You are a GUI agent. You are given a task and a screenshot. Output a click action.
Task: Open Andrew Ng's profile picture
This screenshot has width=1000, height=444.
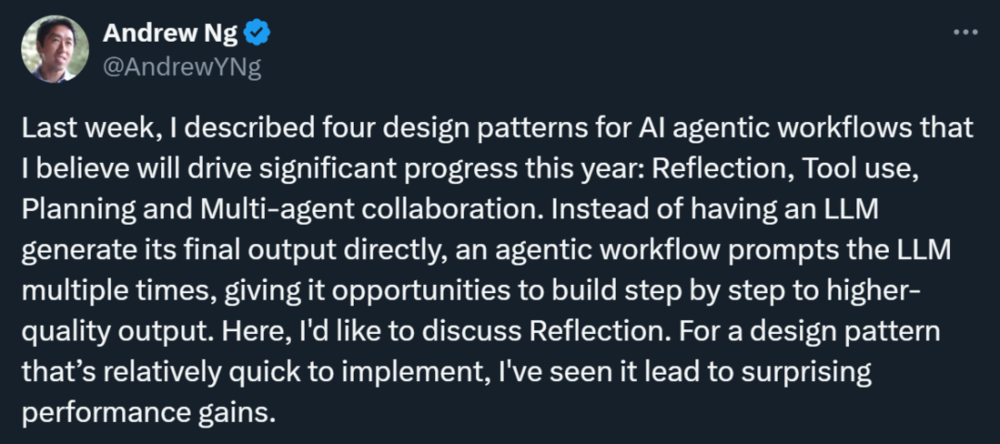(x=52, y=50)
